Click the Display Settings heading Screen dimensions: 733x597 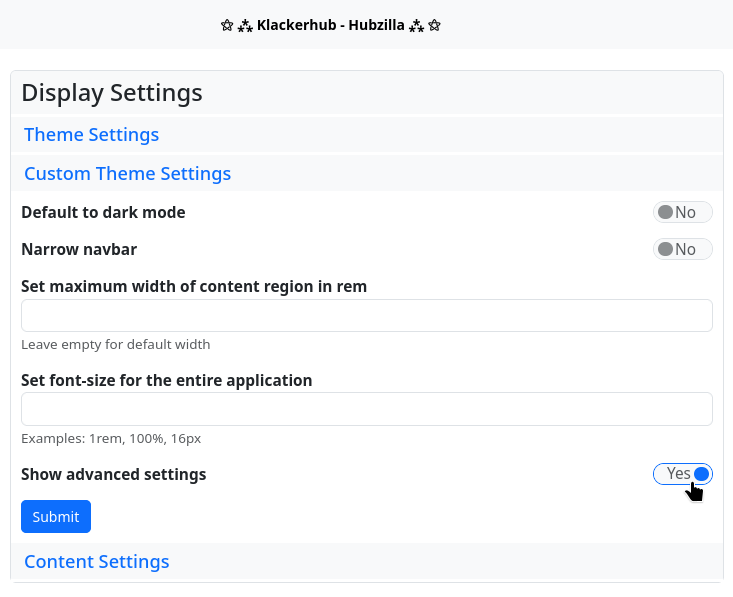112,93
